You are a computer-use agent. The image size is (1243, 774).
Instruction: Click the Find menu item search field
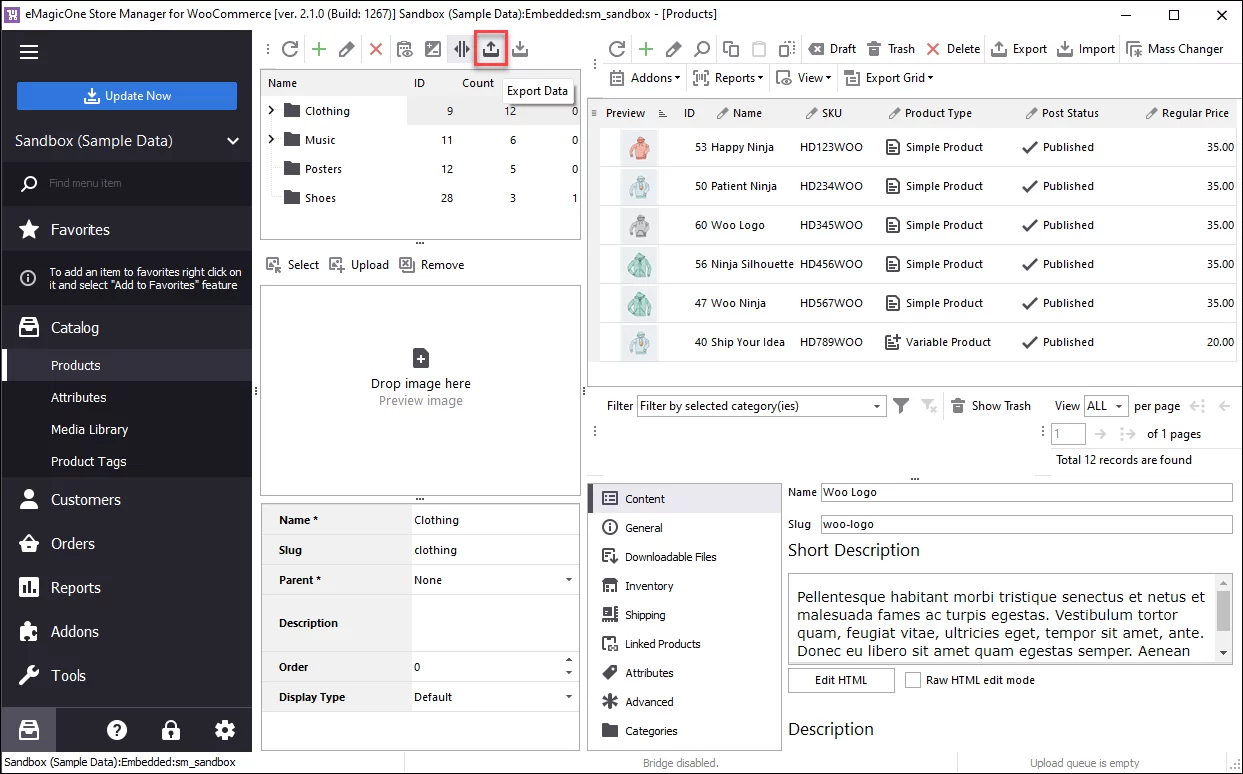[x=130, y=183]
